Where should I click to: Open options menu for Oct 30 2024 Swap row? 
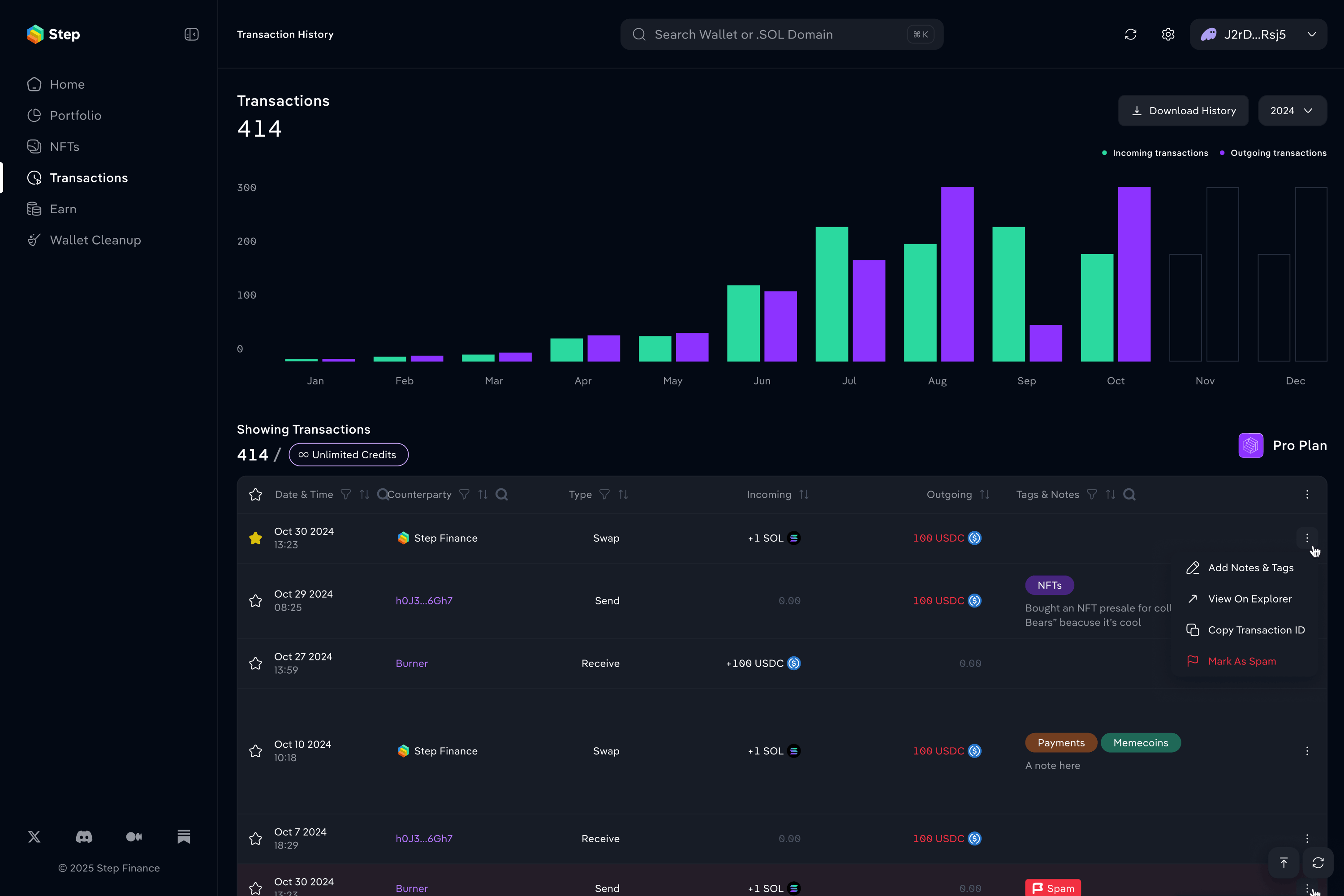1307,538
